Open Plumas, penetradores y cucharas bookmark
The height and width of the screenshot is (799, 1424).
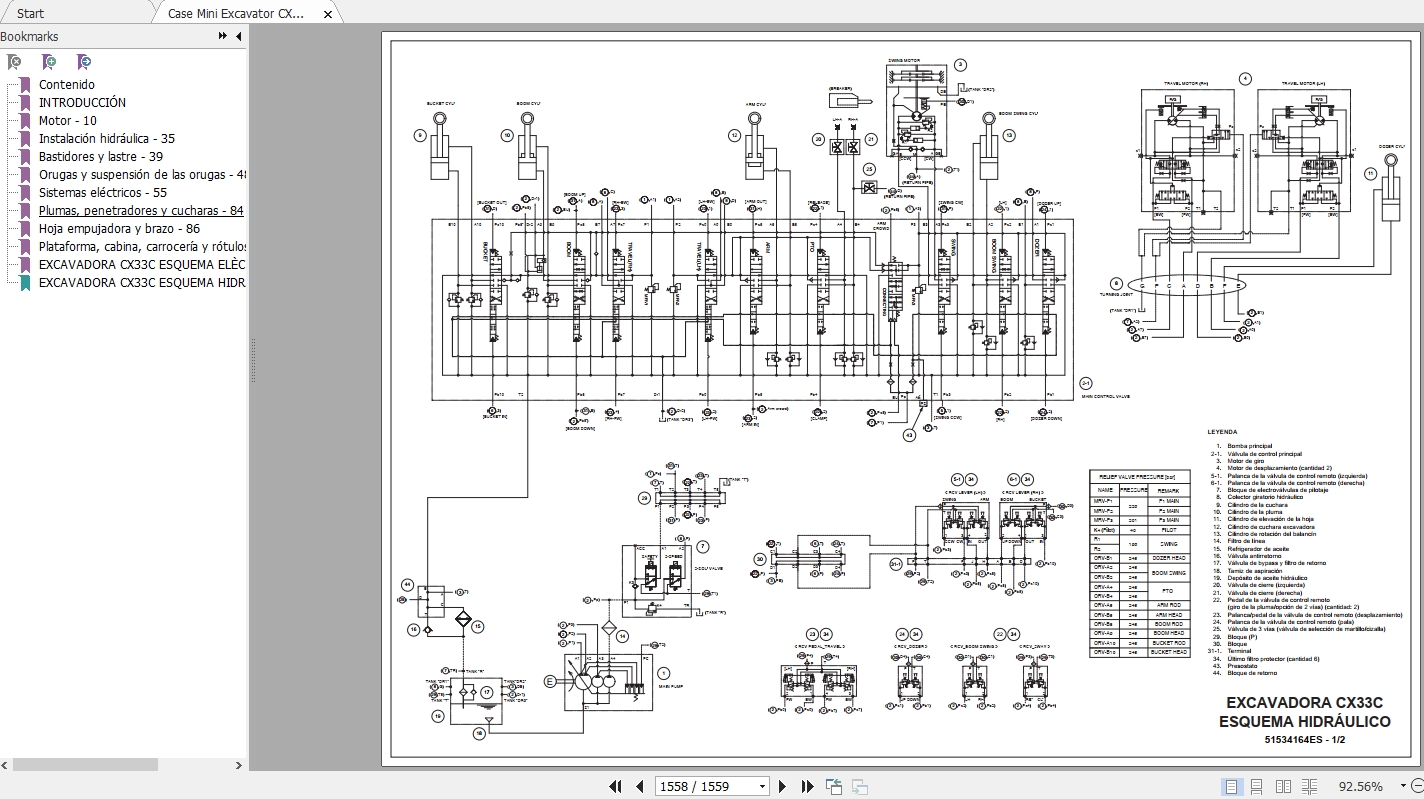(141, 211)
